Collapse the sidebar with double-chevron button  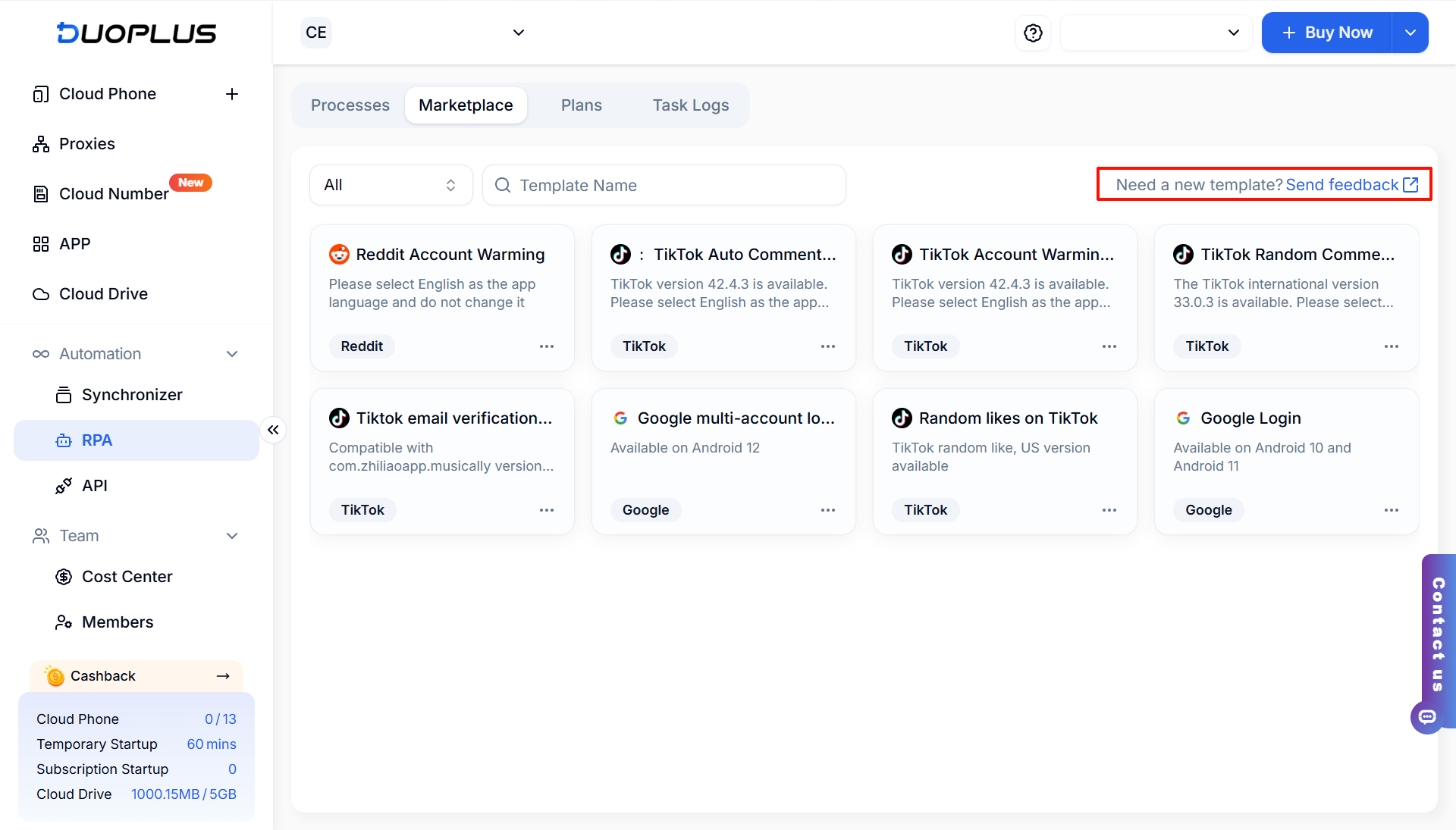tap(273, 430)
